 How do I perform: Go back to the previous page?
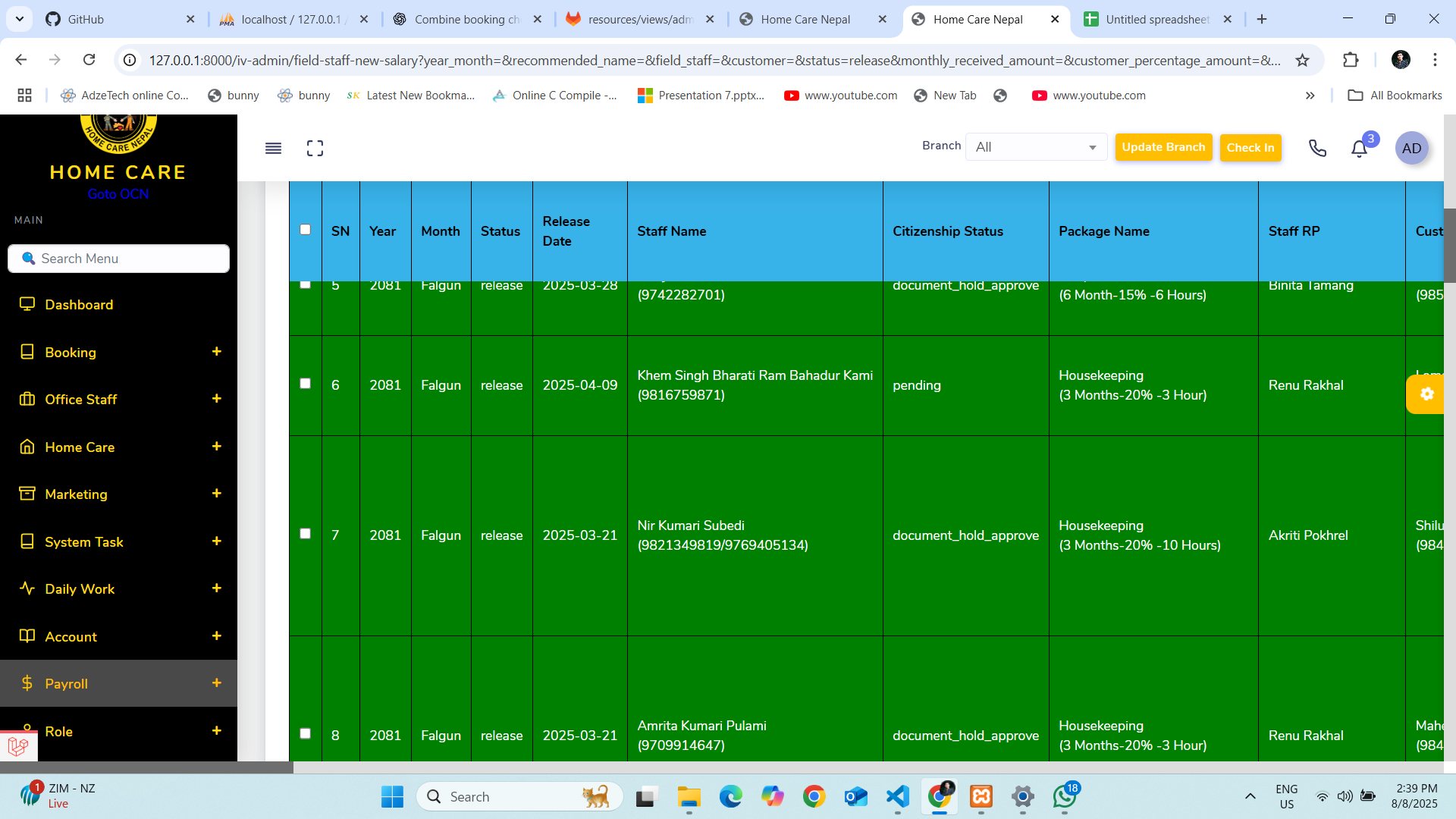(21, 60)
